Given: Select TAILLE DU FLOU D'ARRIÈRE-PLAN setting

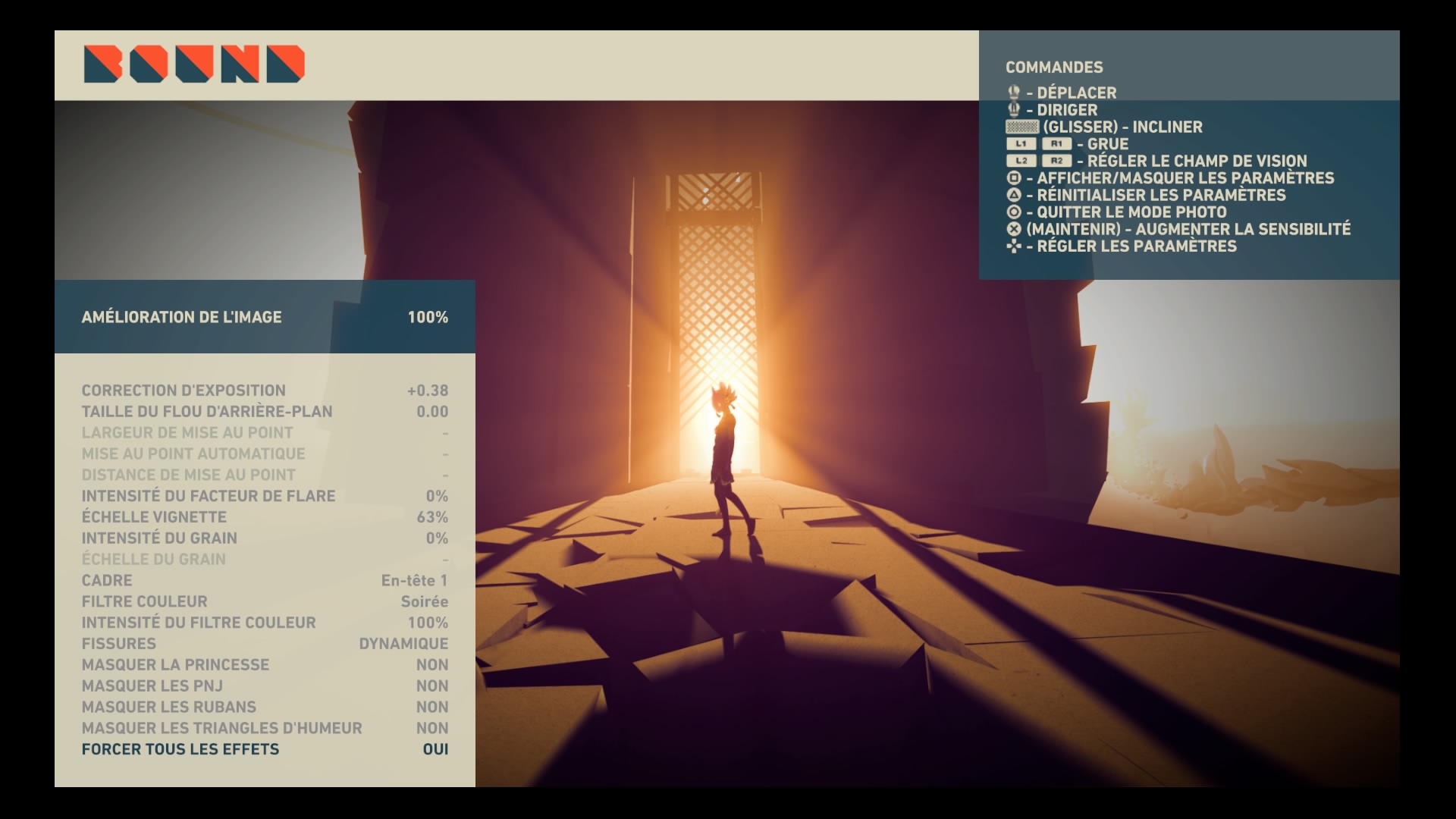Looking at the screenshot, I should click(207, 412).
